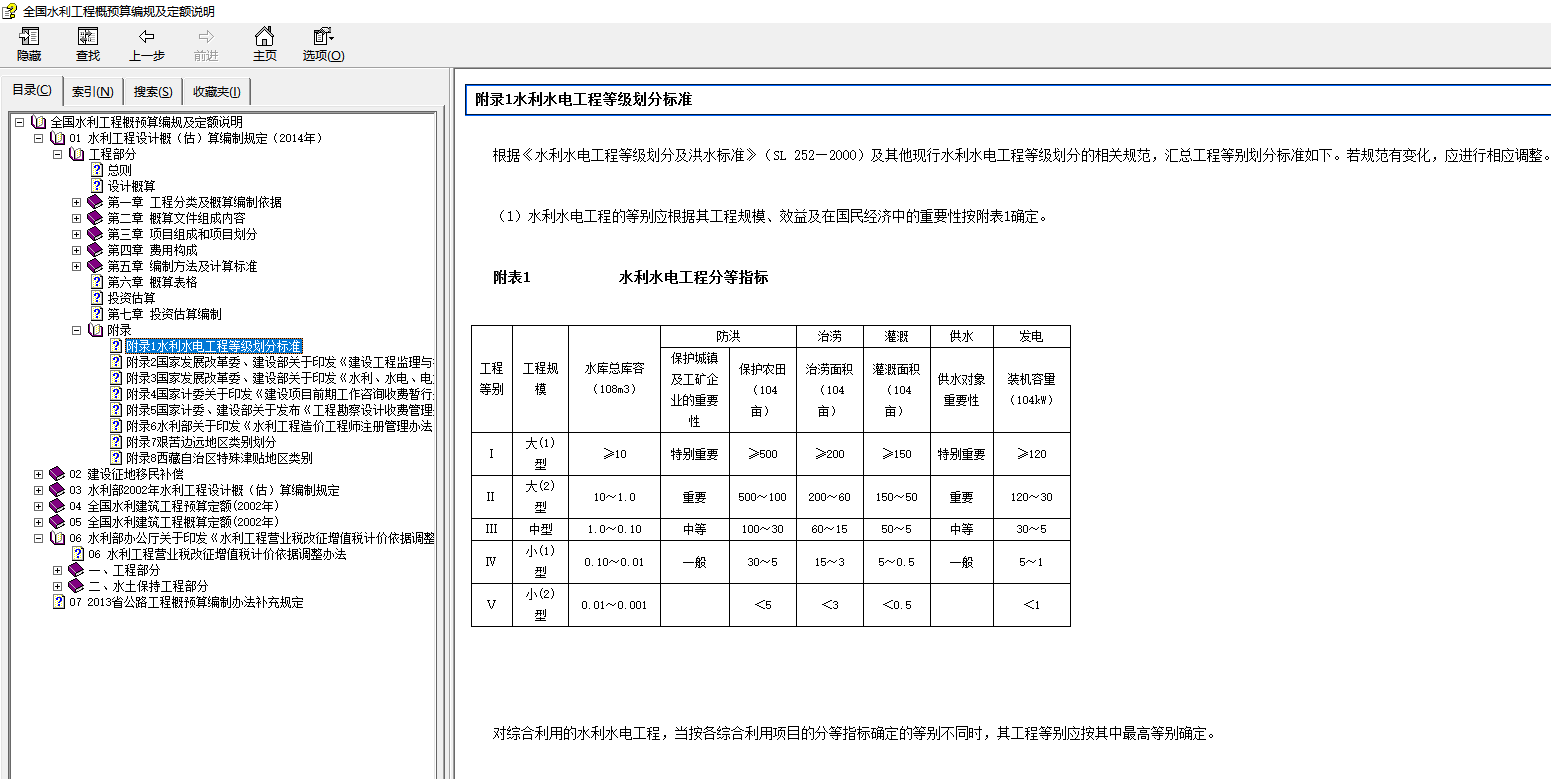Click the book icon of 第三章
The width and height of the screenshot is (1551, 779).
coord(95,234)
